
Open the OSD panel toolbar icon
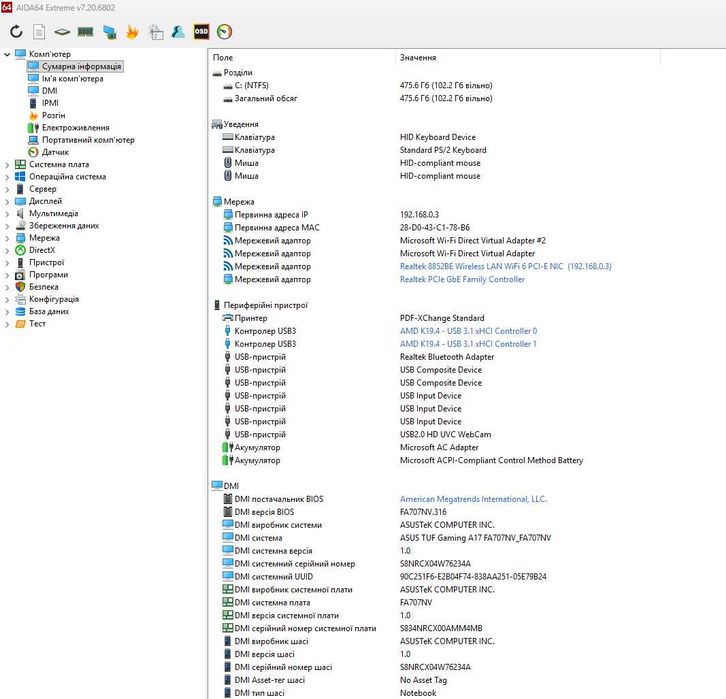(201, 32)
